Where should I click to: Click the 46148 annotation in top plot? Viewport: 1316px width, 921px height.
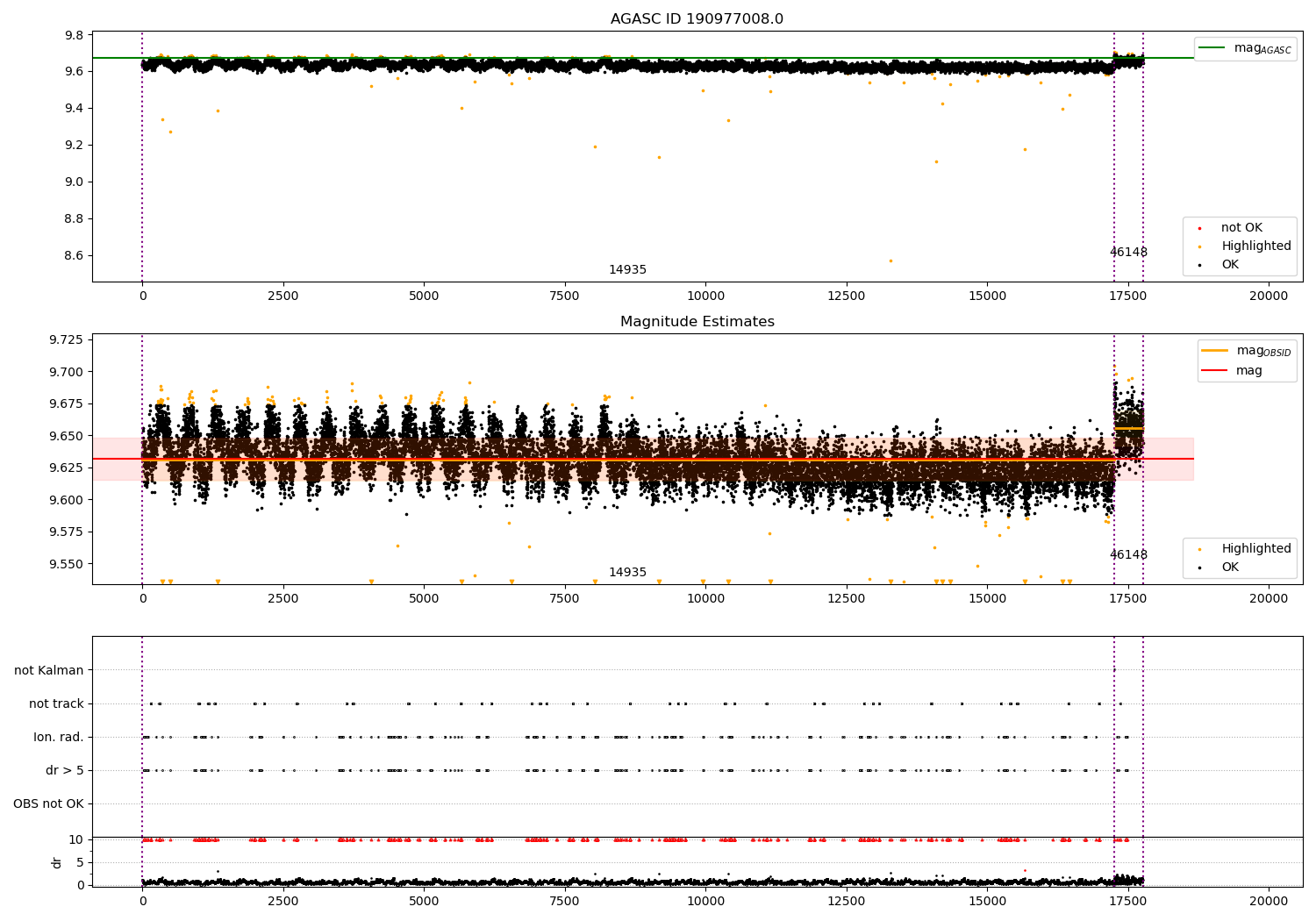1128,253
